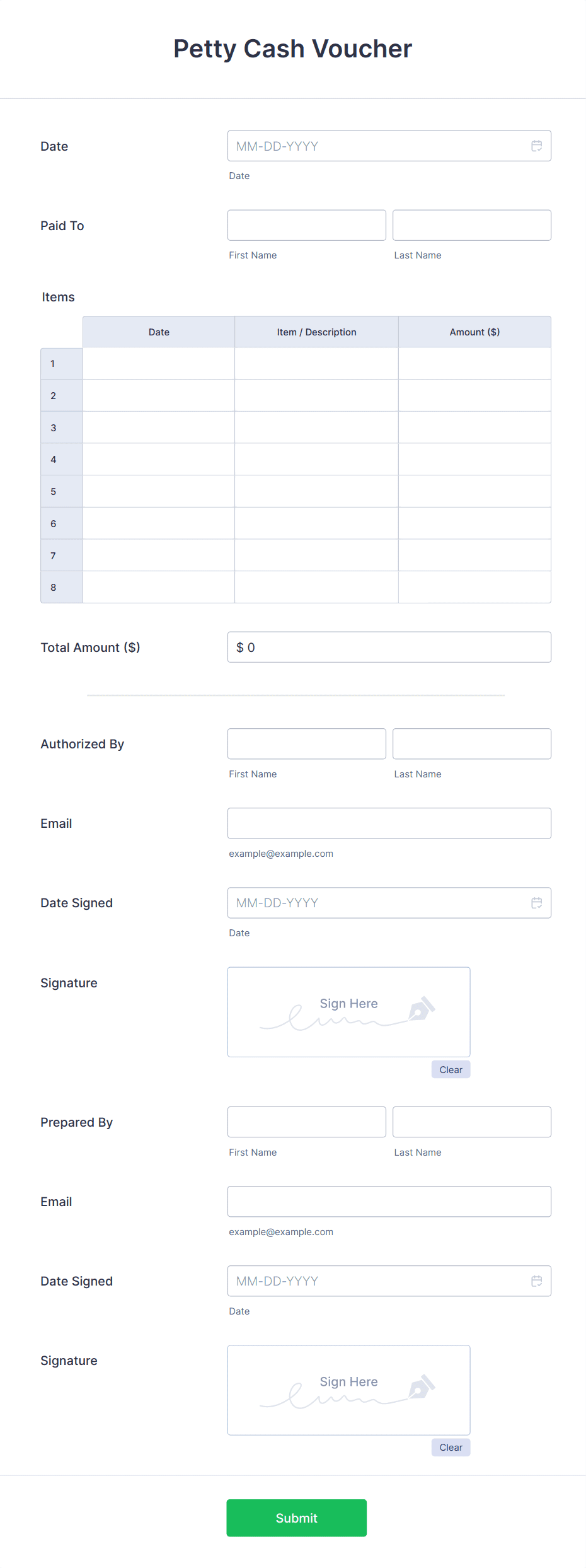Click the bottom Clear signature button

451,1447
